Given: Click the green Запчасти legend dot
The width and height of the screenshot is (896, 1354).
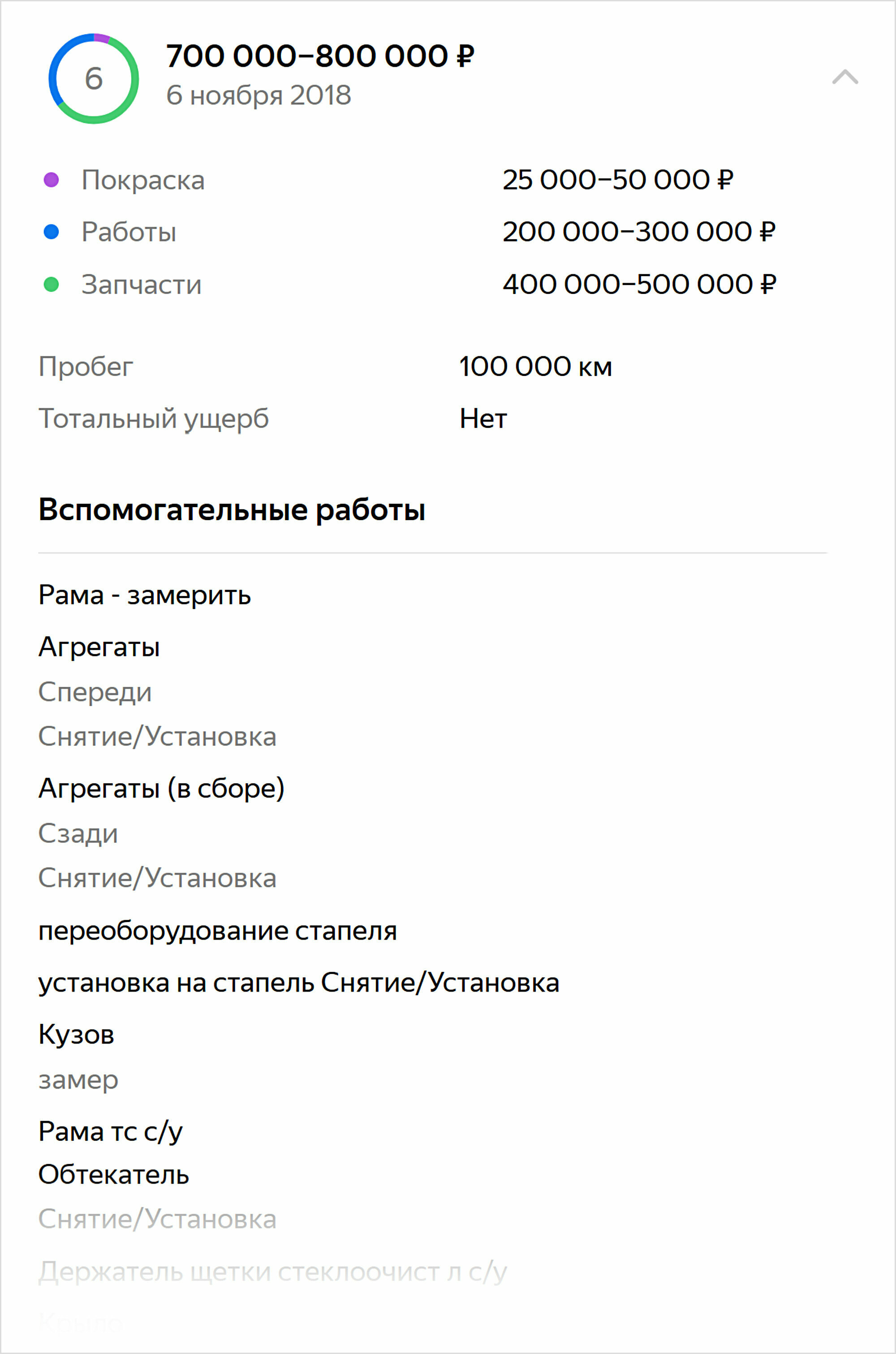Looking at the screenshot, I should click(x=52, y=285).
